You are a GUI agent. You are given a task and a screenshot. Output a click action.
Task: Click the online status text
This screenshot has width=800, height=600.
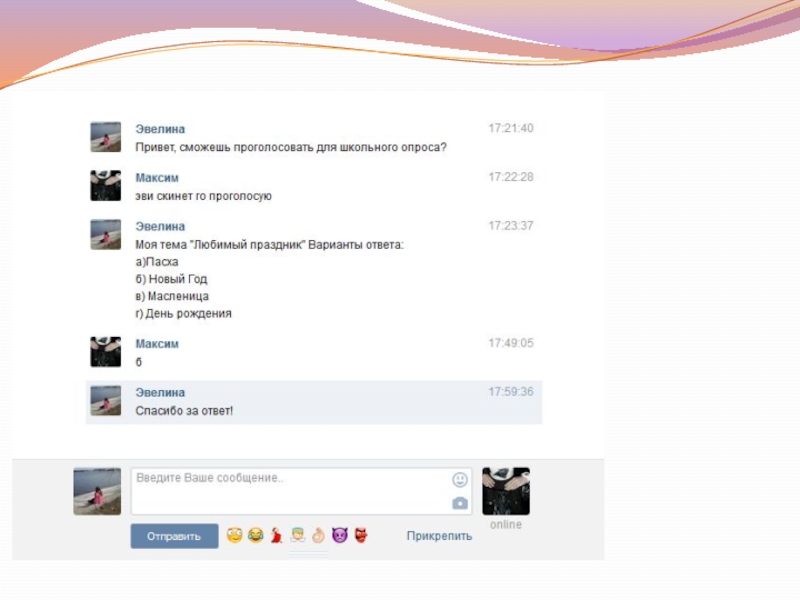[506, 525]
